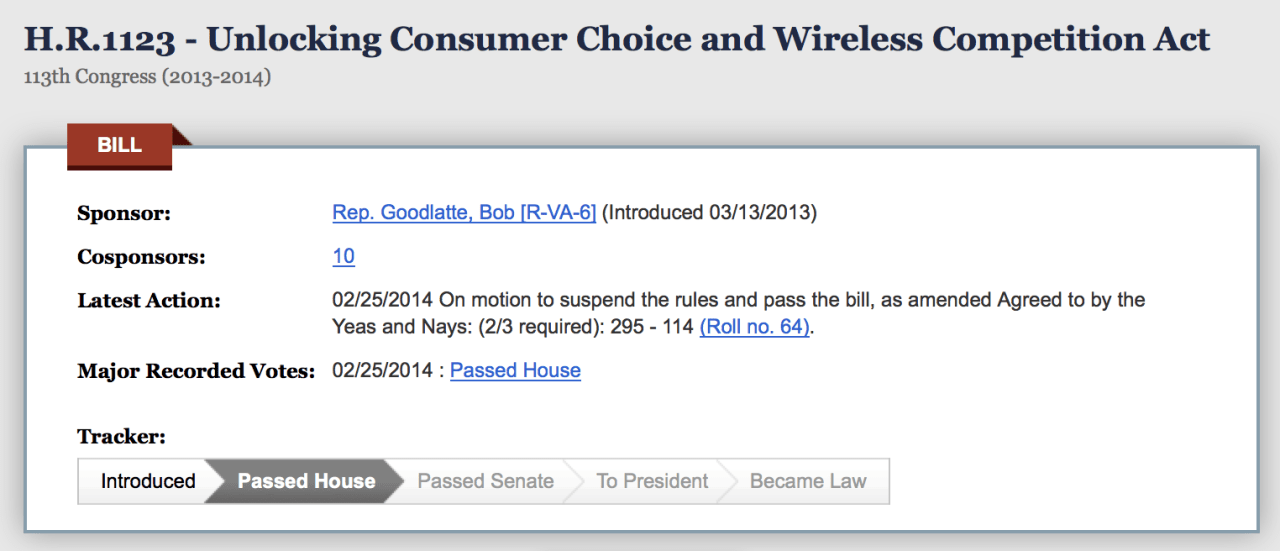Click the 113th Congress (2013-2014) subtitle
The width and height of the screenshot is (1280, 551).
click(x=147, y=77)
